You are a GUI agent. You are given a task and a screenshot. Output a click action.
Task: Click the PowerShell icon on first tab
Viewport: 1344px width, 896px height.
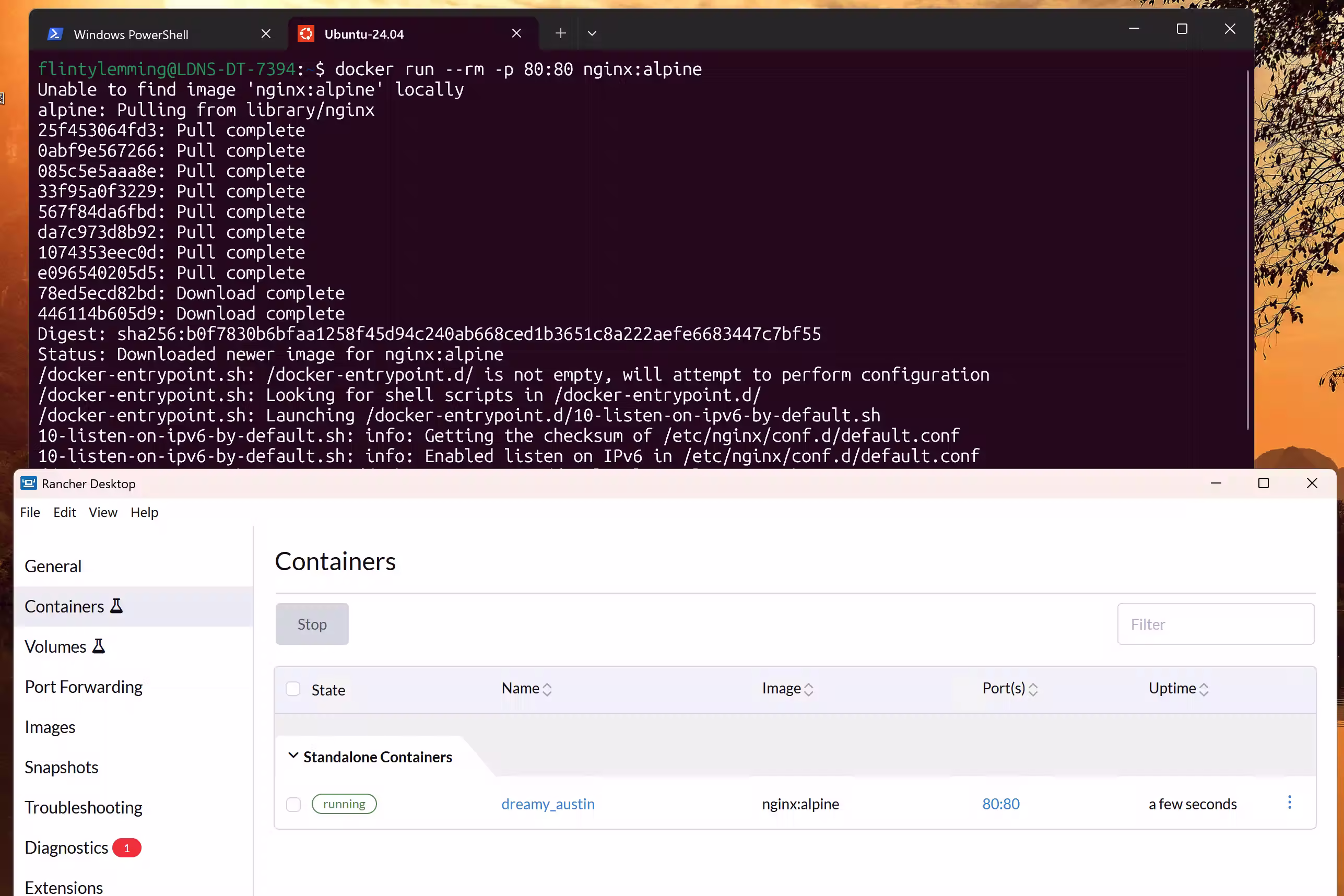click(x=55, y=34)
